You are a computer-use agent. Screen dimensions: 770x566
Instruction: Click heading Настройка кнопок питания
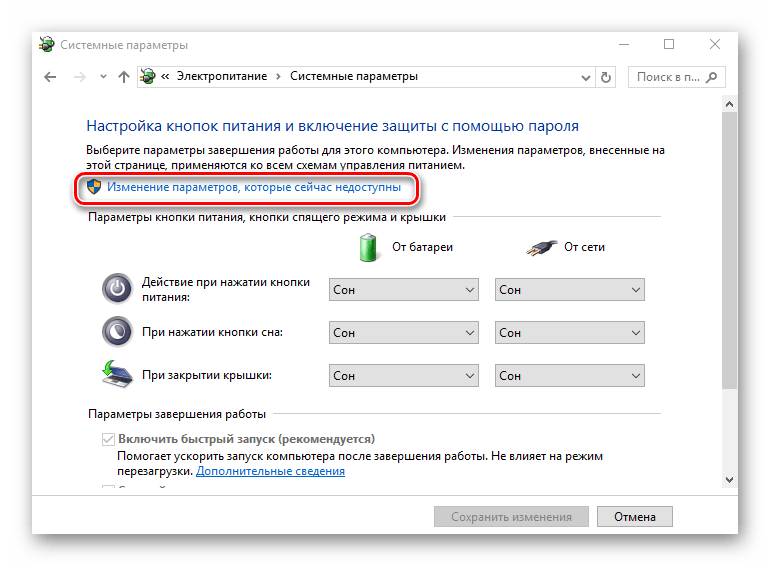coord(332,126)
